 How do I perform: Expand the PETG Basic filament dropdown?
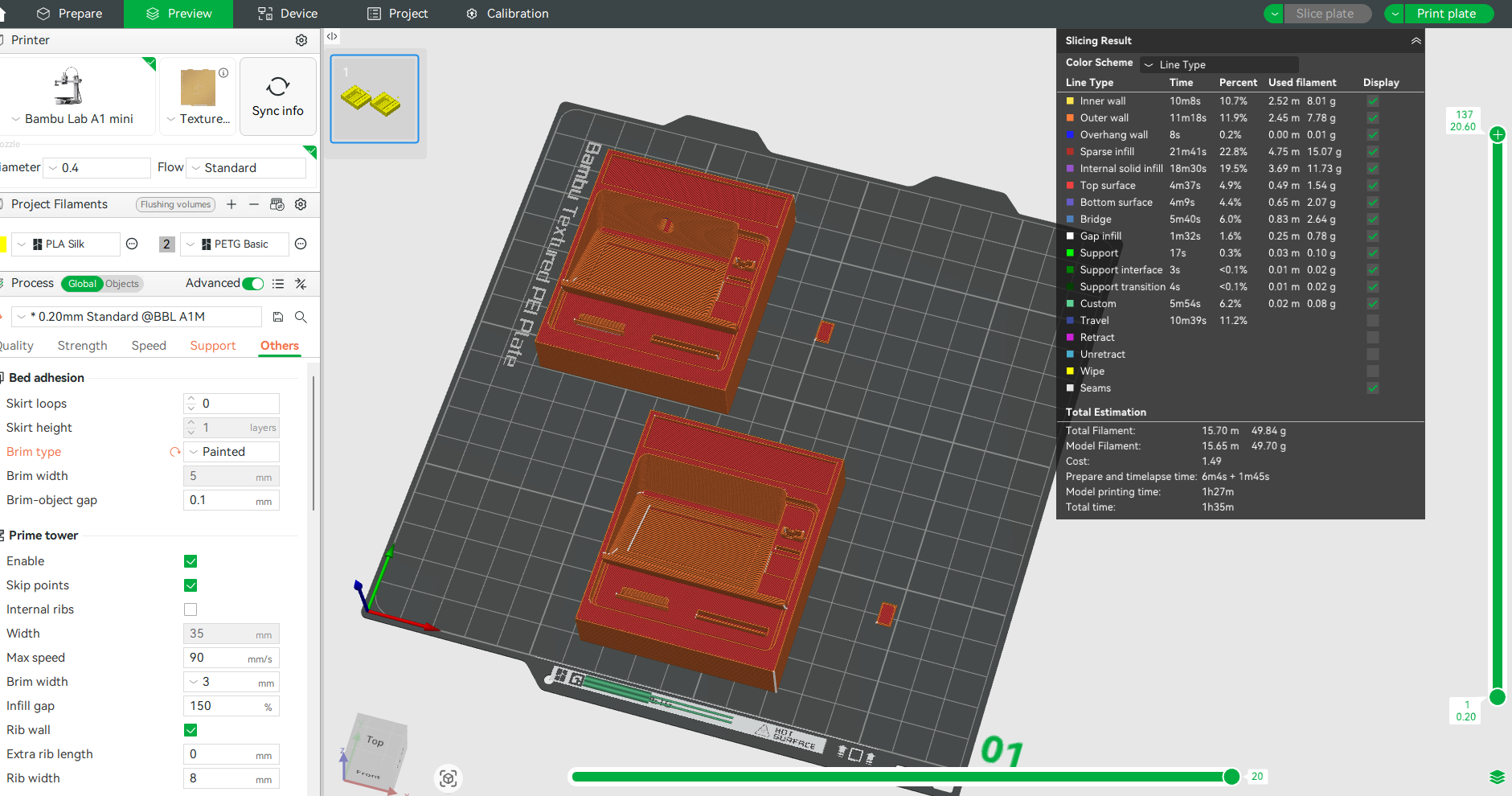point(234,244)
